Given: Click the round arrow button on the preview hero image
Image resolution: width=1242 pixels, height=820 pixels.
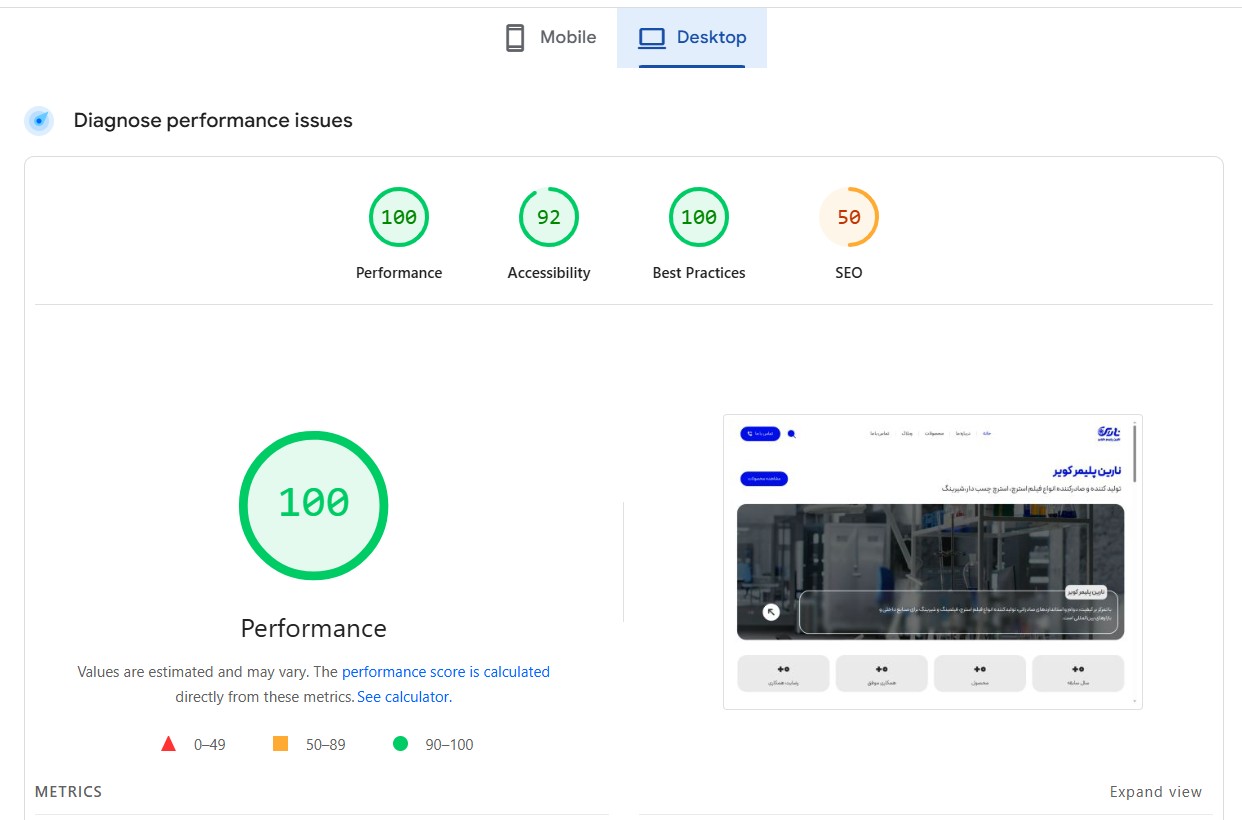Looking at the screenshot, I should click(771, 612).
